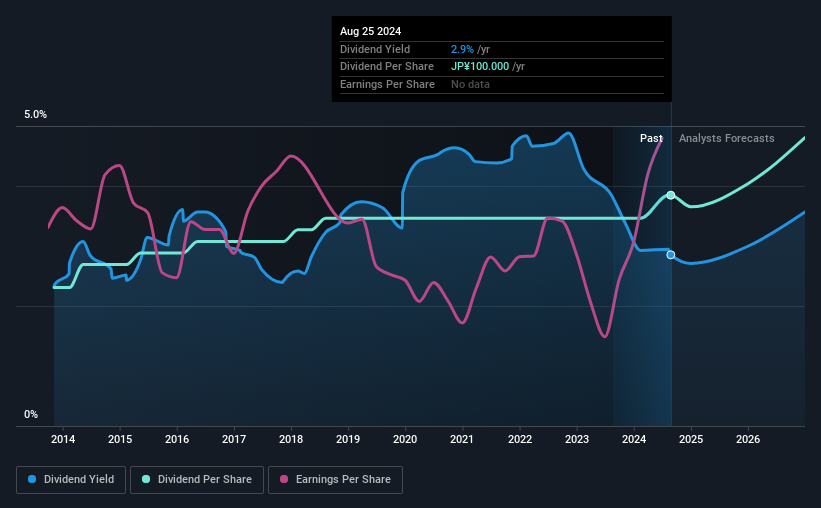Viewport: 821px width, 508px height.
Task: Click 'Dividend Yield' row label in tooltip
Action: (375, 49)
